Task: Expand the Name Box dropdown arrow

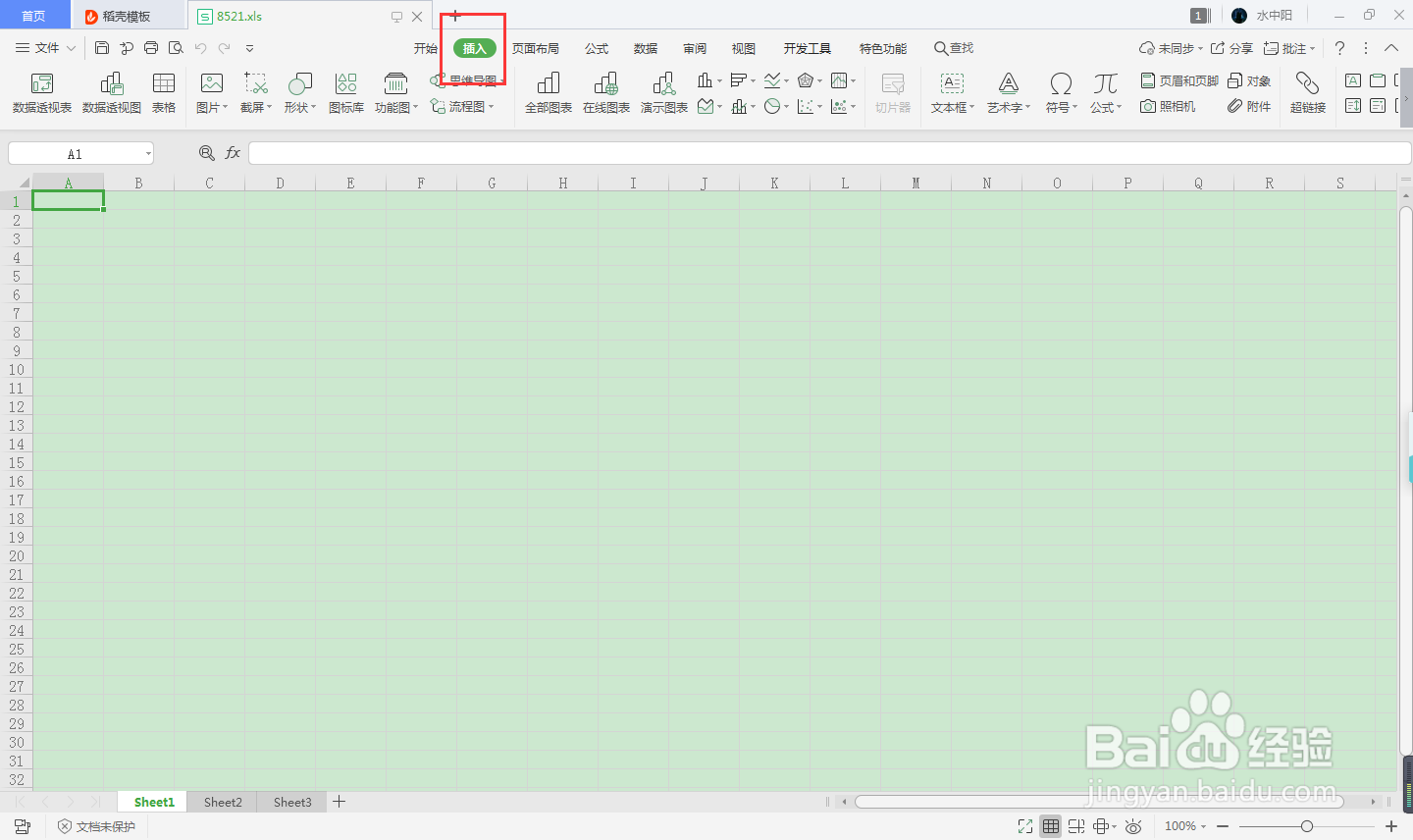Action: click(x=148, y=154)
